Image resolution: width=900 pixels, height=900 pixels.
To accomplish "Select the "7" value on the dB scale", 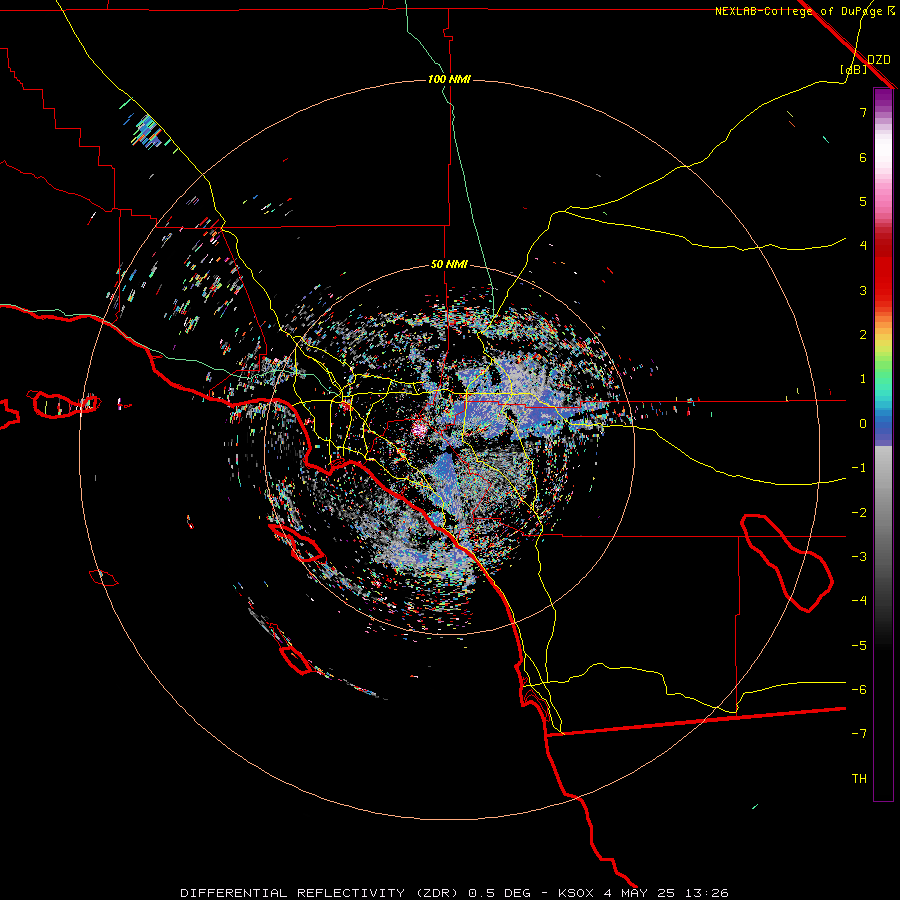I will (863, 112).
